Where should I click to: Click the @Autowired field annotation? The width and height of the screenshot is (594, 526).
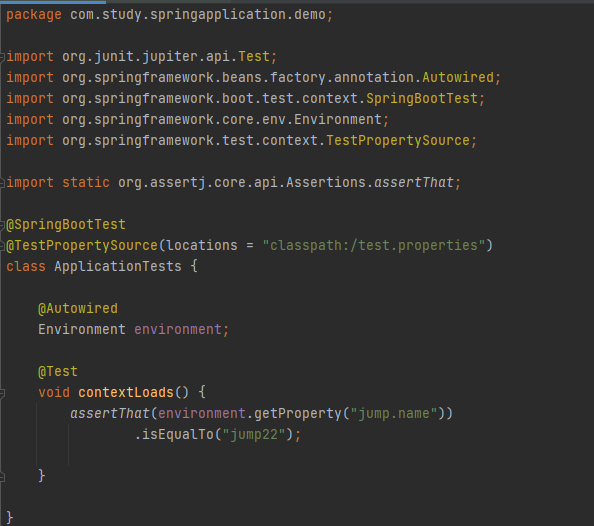(78, 308)
